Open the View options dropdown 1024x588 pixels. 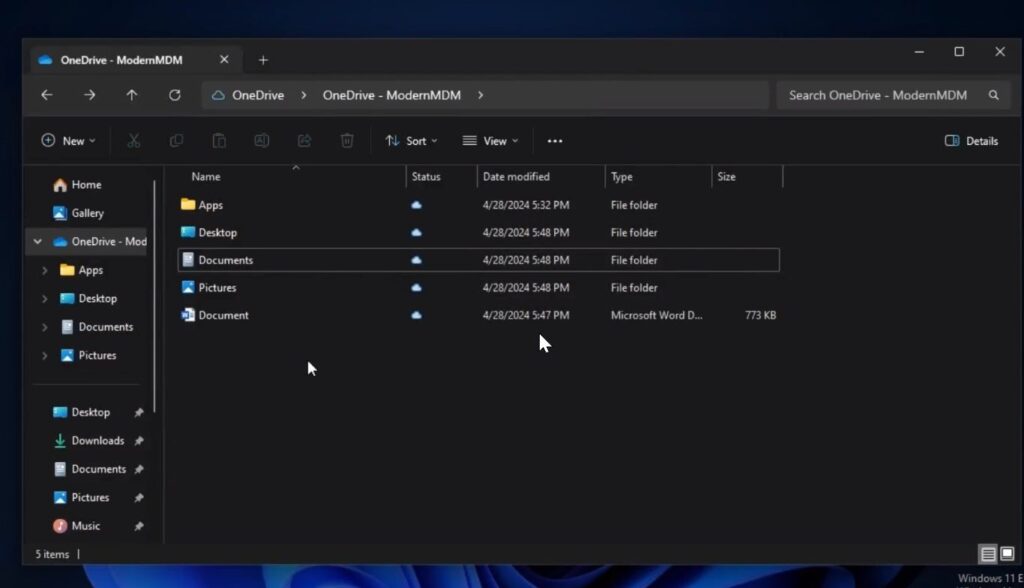(x=489, y=141)
